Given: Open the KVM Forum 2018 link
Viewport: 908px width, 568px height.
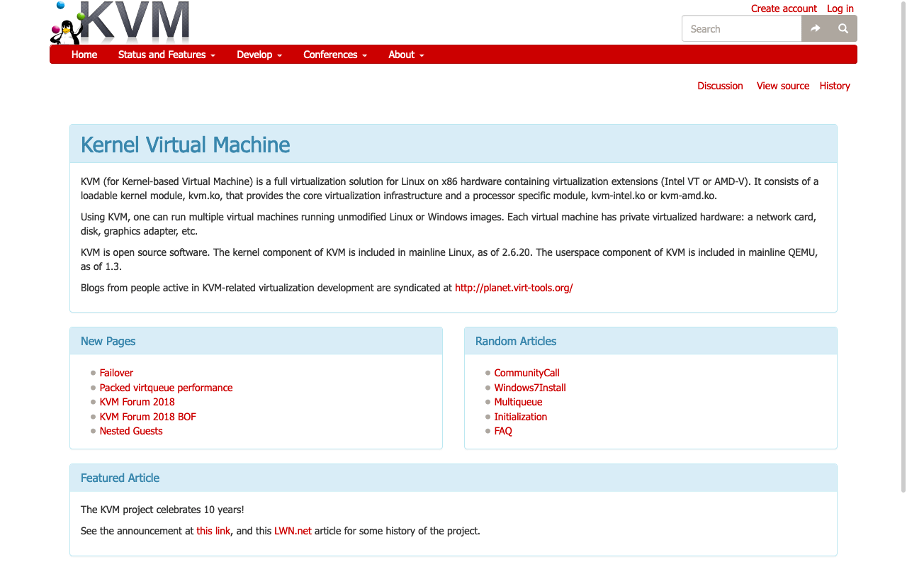Looking at the screenshot, I should coord(137,402).
